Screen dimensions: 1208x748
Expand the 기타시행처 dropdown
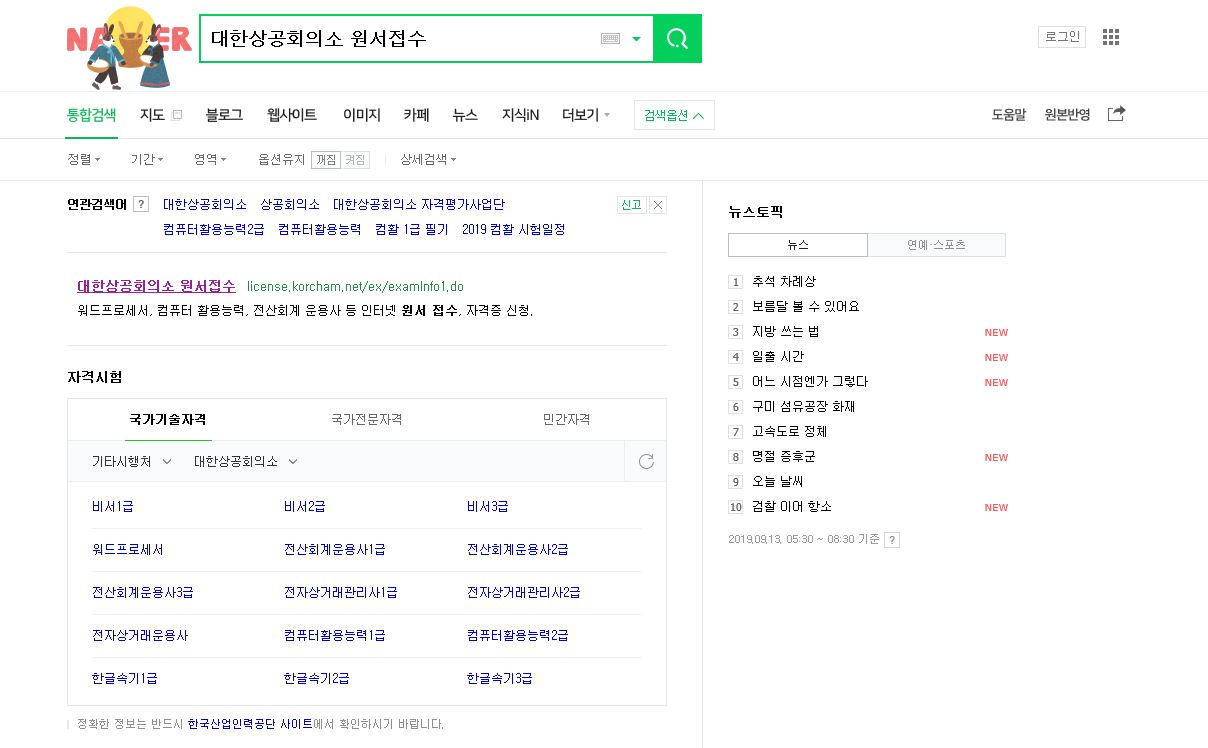(132, 461)
